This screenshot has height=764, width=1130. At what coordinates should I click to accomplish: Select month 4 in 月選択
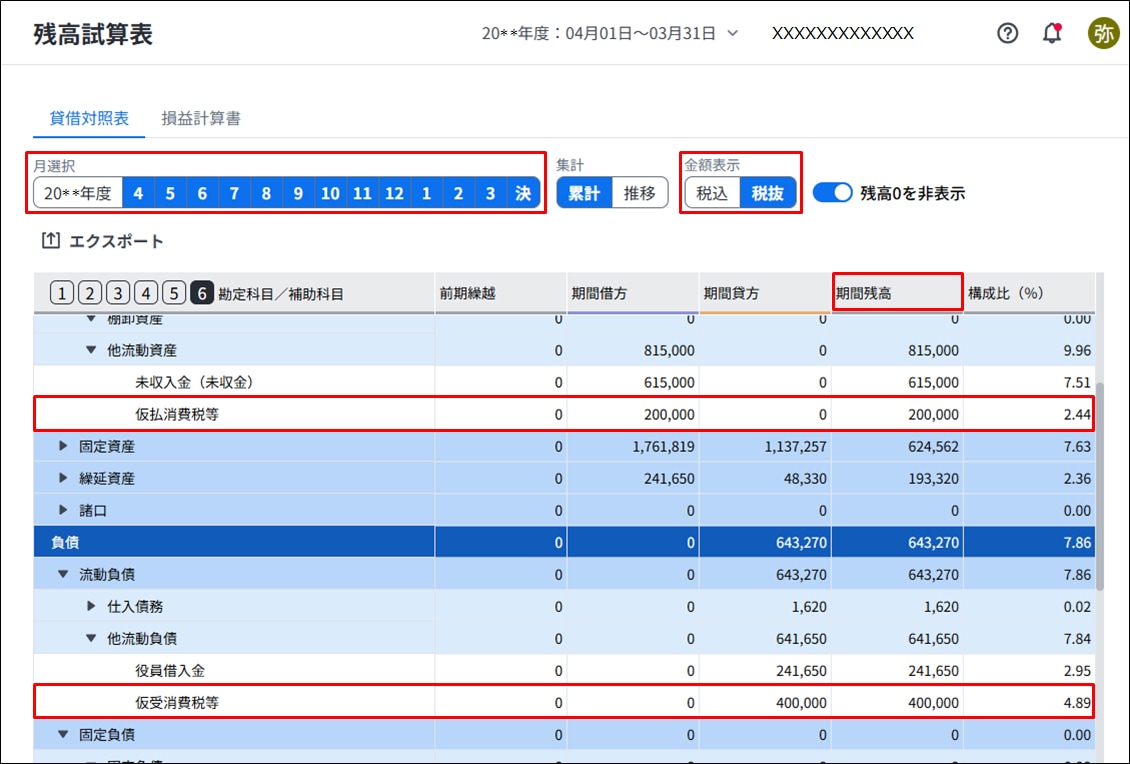[138, 193]
